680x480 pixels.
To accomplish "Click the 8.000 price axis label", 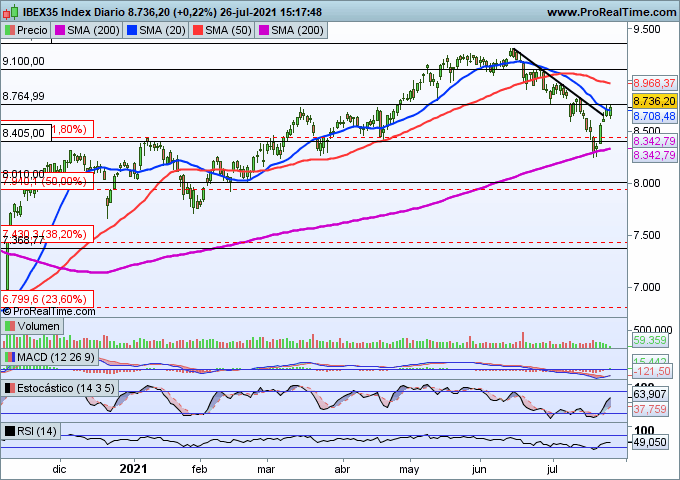I will click(x=647, y=183).
